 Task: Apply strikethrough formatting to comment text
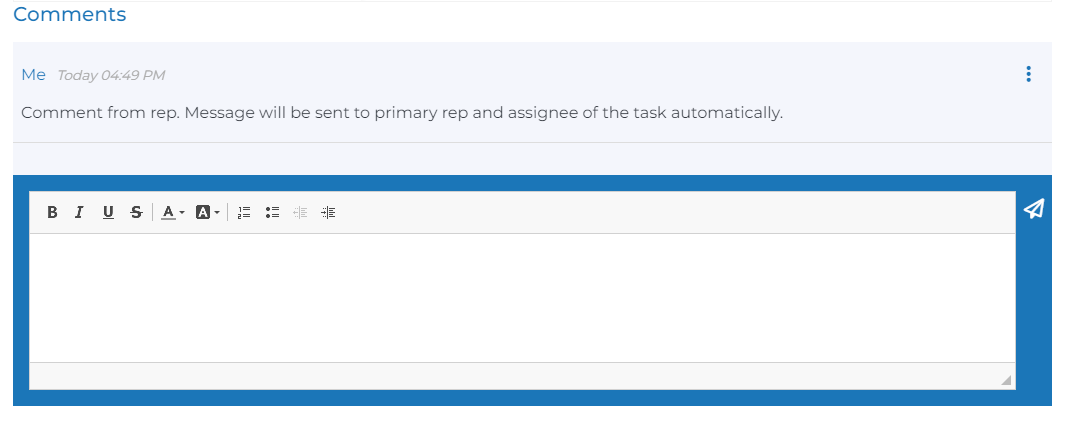[136, 212]
